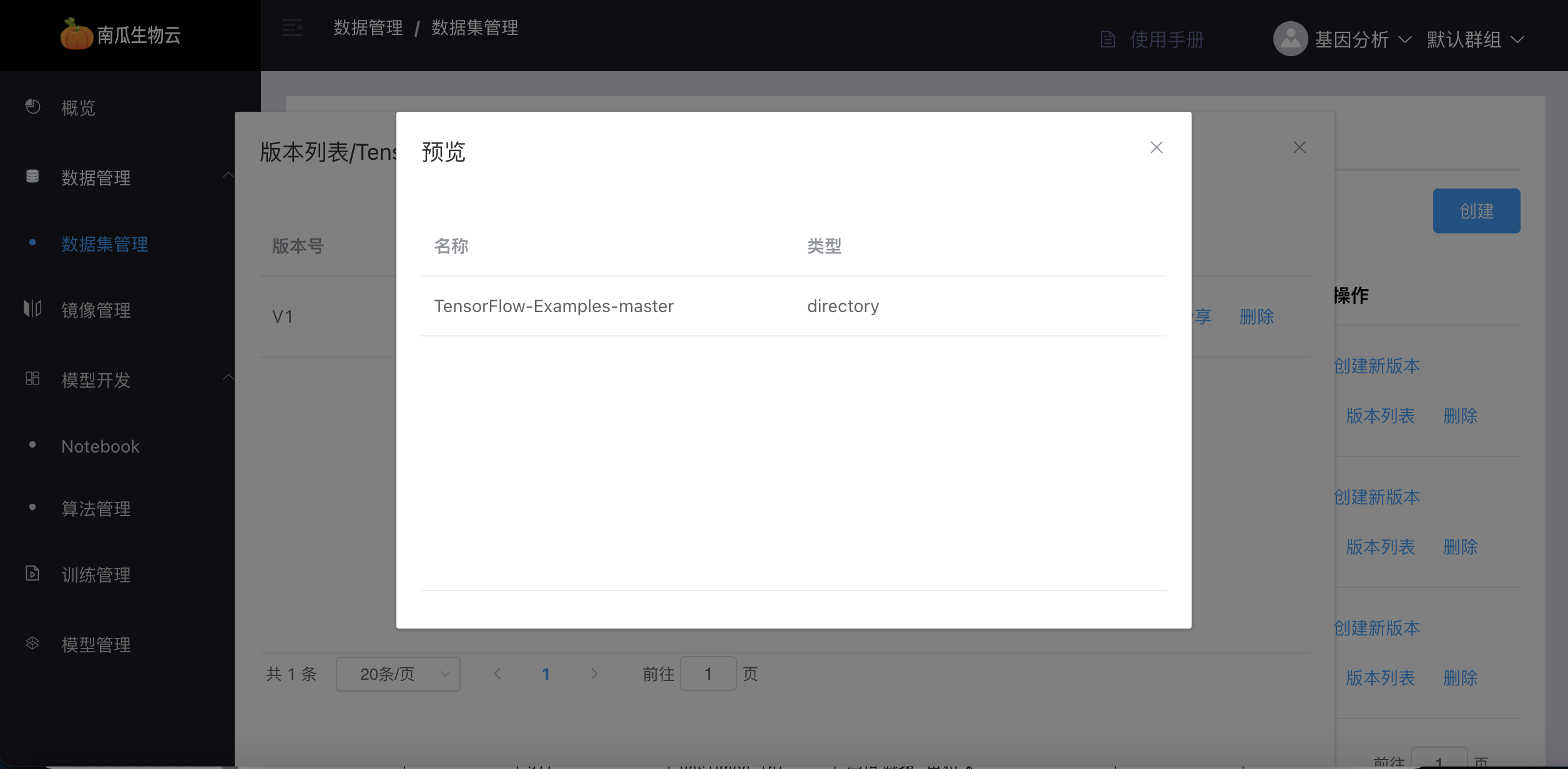Click the overview pie chart icon
The image size is (1568, 769).
pos(32,107)
